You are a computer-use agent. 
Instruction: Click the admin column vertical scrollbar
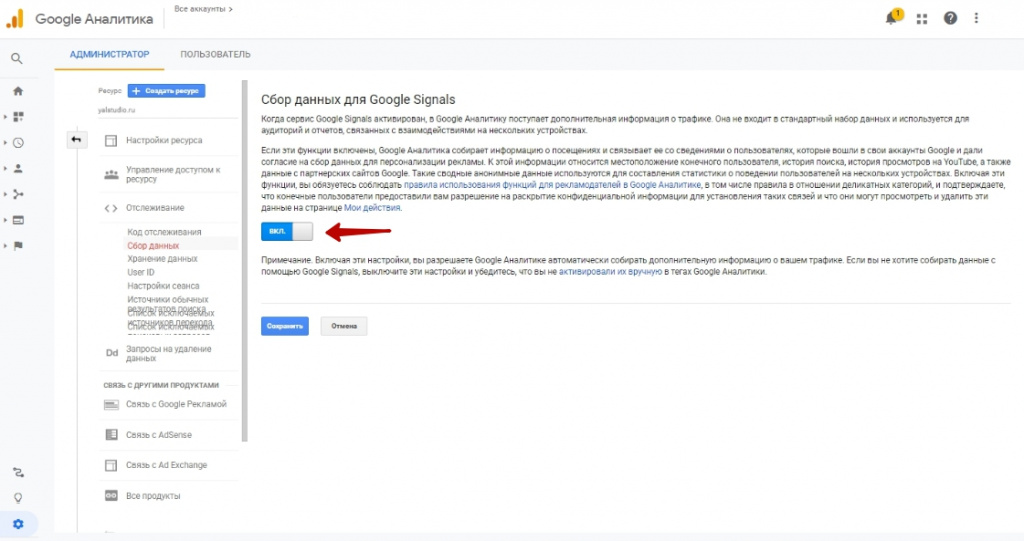coord(245,261)
